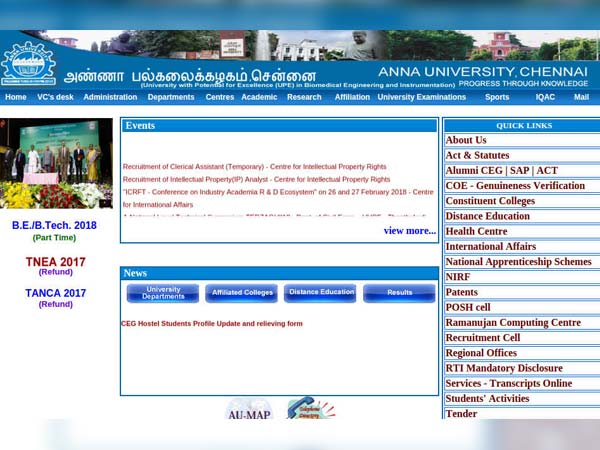The height and width of the screenshot is (450, 600).
Task: Open the Constituent Colleges quick link
Action: 490,201
